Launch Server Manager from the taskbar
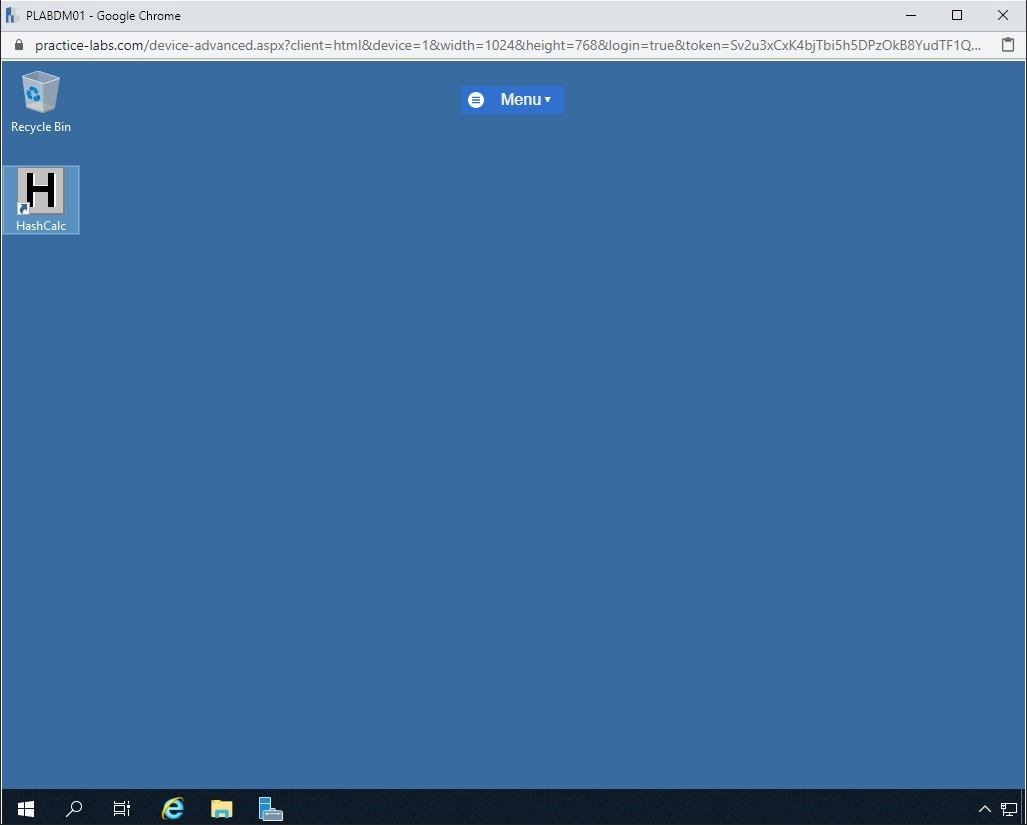Screen dimensions: 1027x825 (270, 808)
